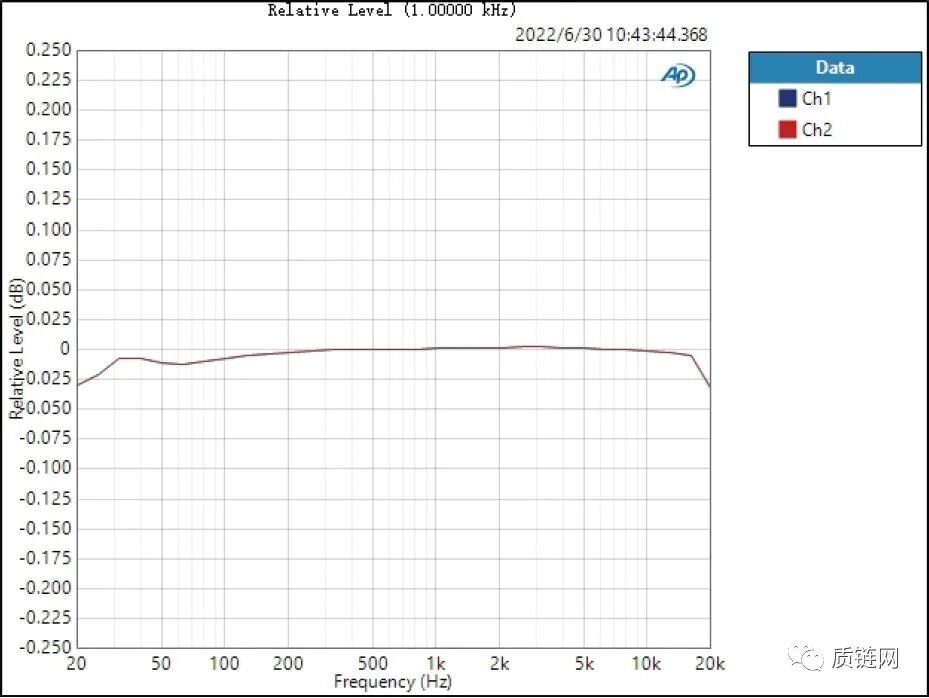The height and width of the screenshot is (698, 929).
Task: Click the -0.250 y-axis value
Action: tap(45, 646)
